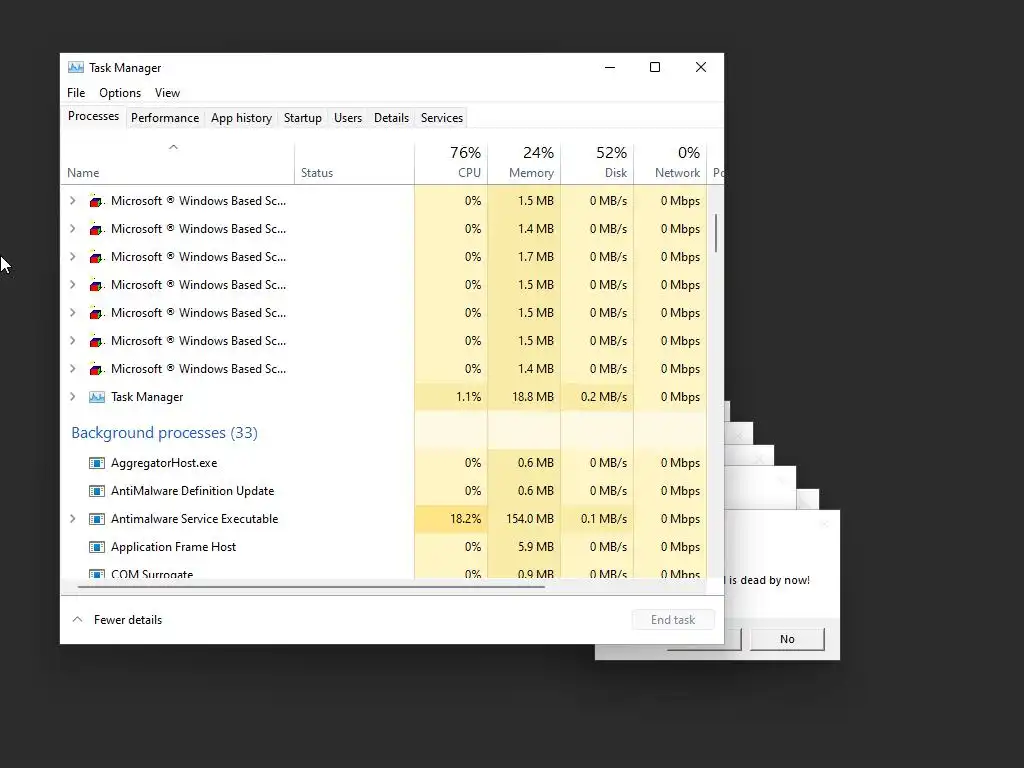Click the 0.2 MB/s disk cell
The image size is (1024, 768).
coord(598,397)
